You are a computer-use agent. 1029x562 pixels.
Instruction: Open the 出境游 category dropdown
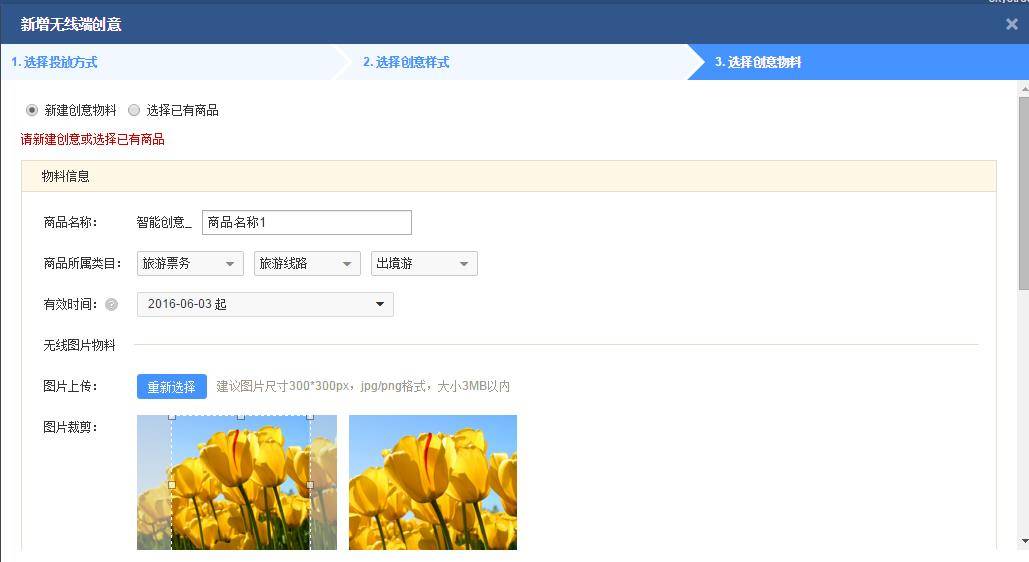point(424,264)
